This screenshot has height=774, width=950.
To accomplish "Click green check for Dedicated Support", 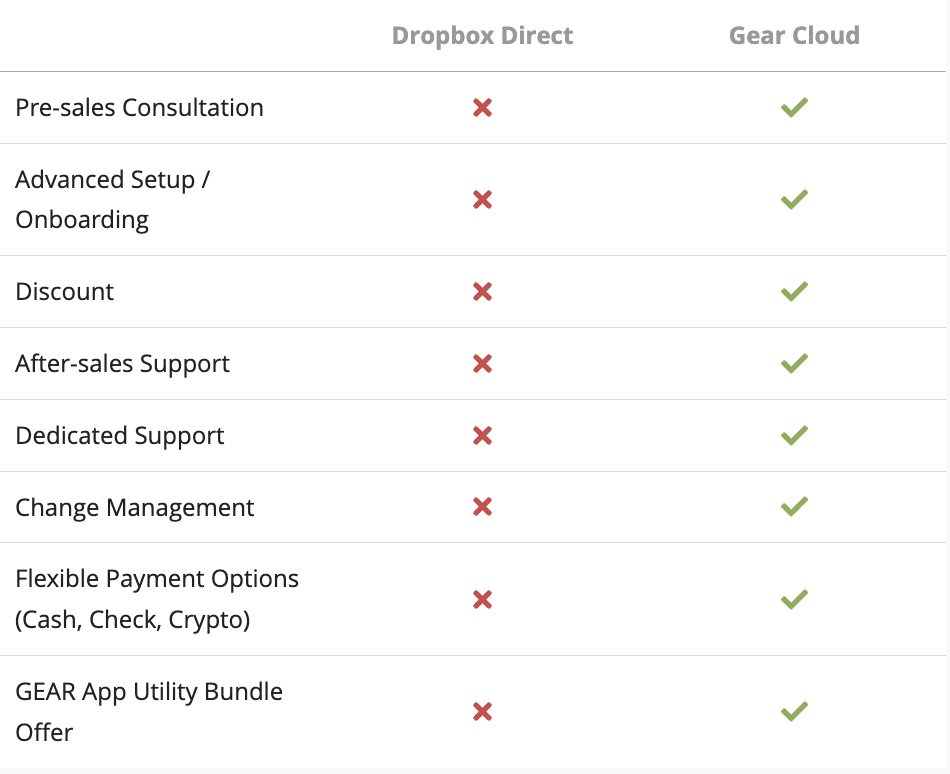I will point(794,435).
